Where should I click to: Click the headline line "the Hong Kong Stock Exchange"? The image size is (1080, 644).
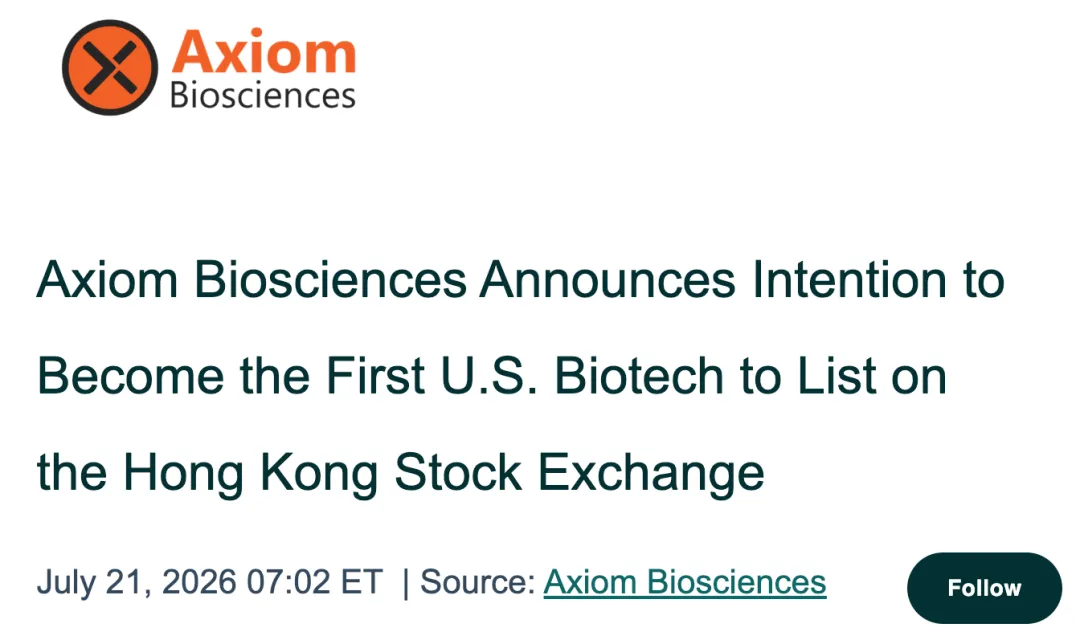pyautogui.click(x=400, y=473)
